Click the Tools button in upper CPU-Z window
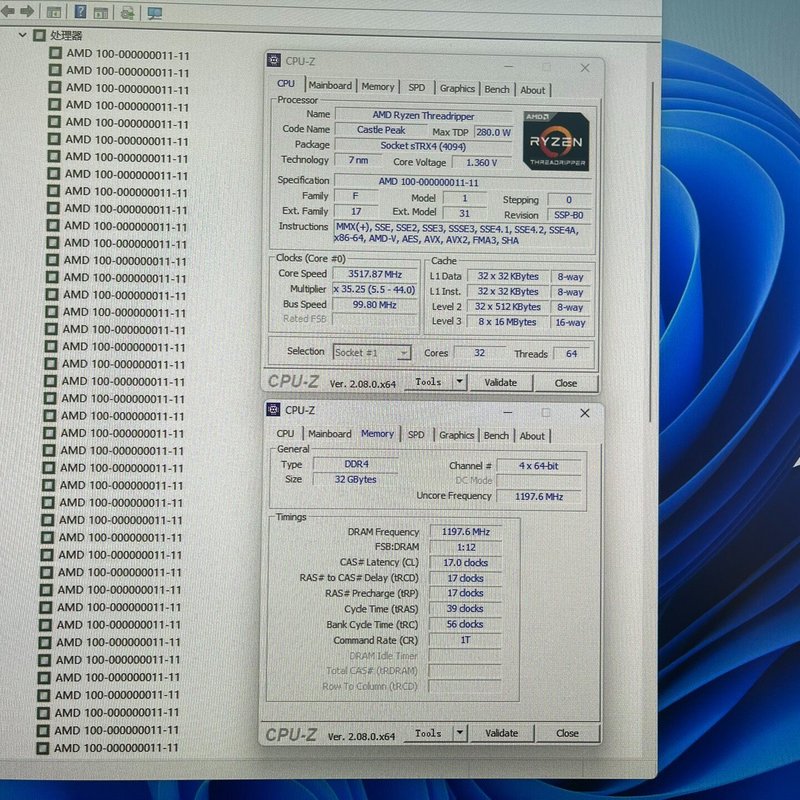This screenshot has height=800, width=800. [428, 382]
